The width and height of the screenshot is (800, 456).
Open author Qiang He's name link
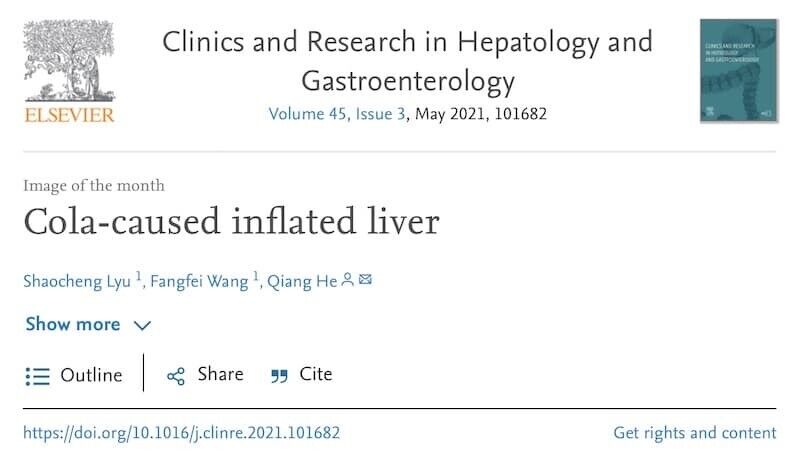[302, 282]
